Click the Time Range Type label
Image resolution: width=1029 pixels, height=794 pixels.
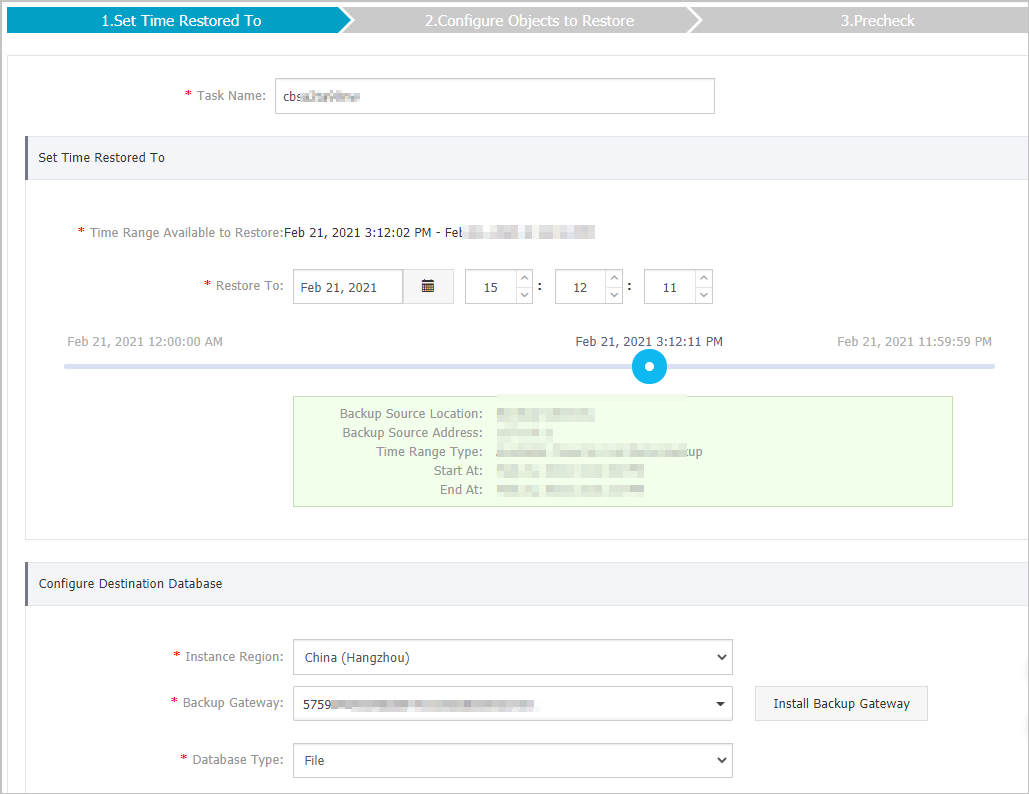click(429, 451)
